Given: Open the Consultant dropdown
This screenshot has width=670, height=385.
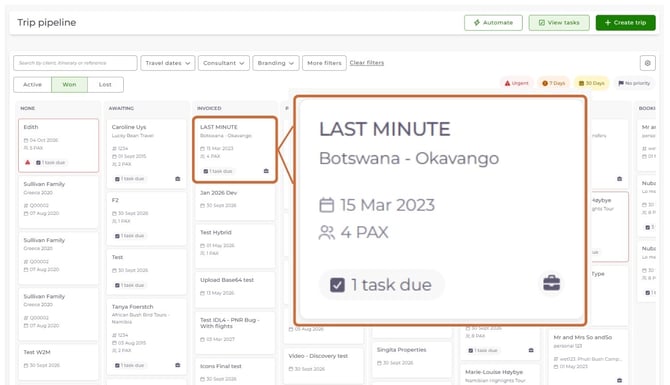Looking at the screenshot, I should coord(223,63).
